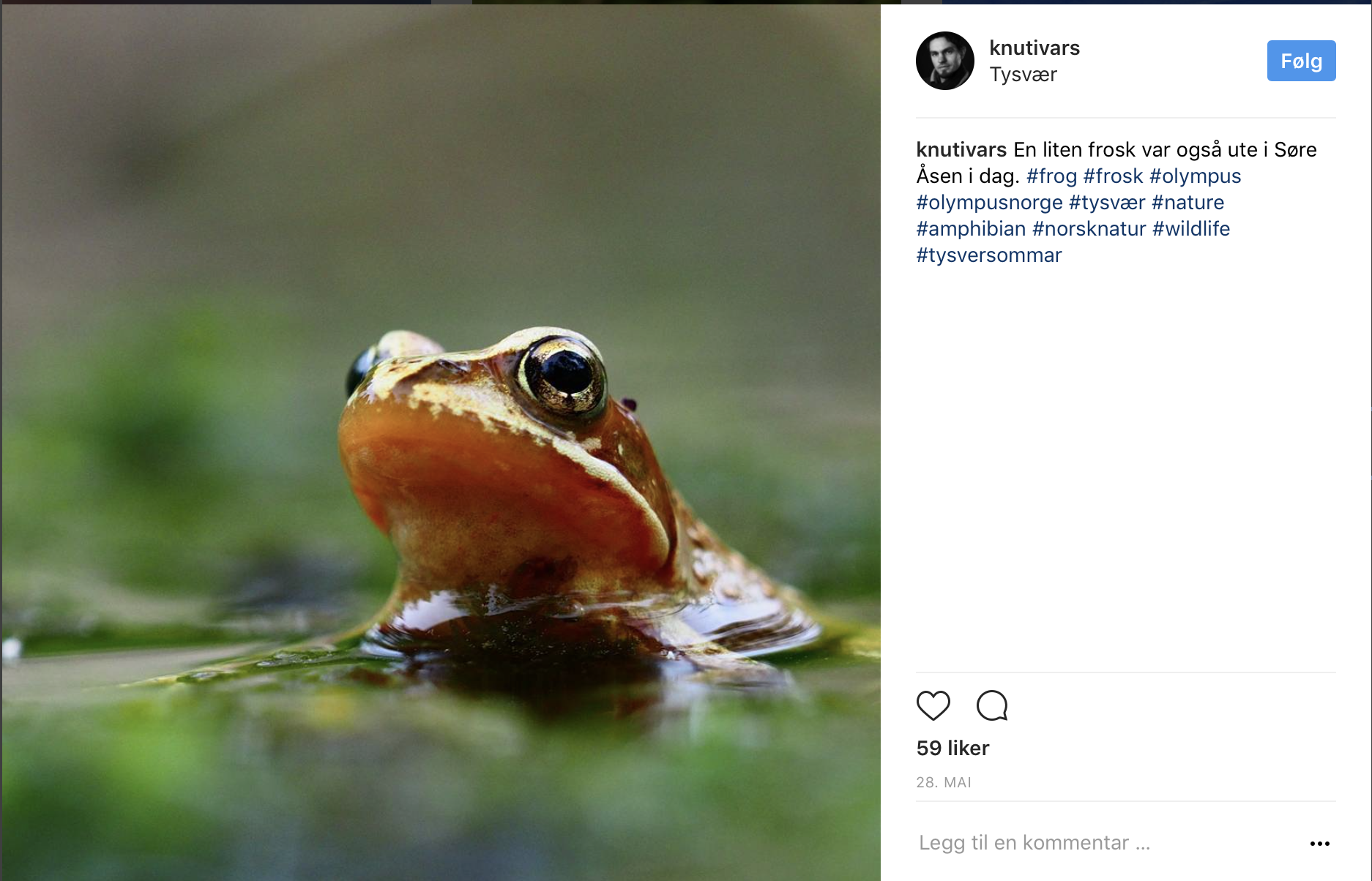Click the comment speech bubble icon

(x=992, y=705)
